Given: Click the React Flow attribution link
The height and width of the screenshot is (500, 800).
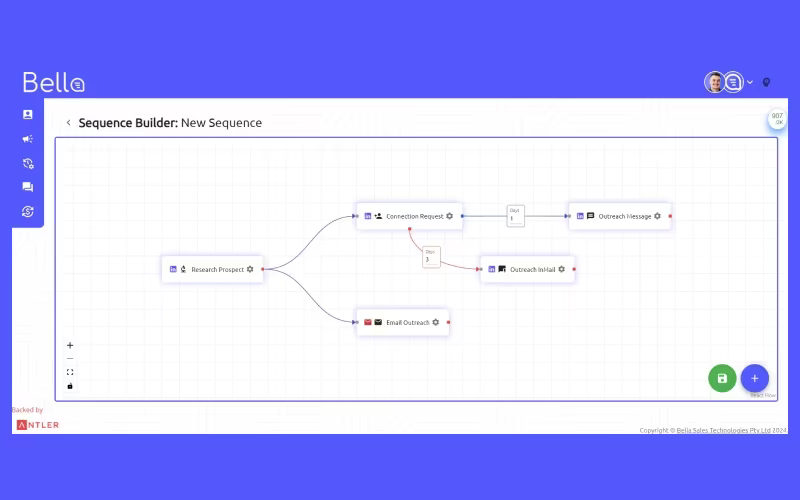Looking at the screenshot, I should click(763, 395).
